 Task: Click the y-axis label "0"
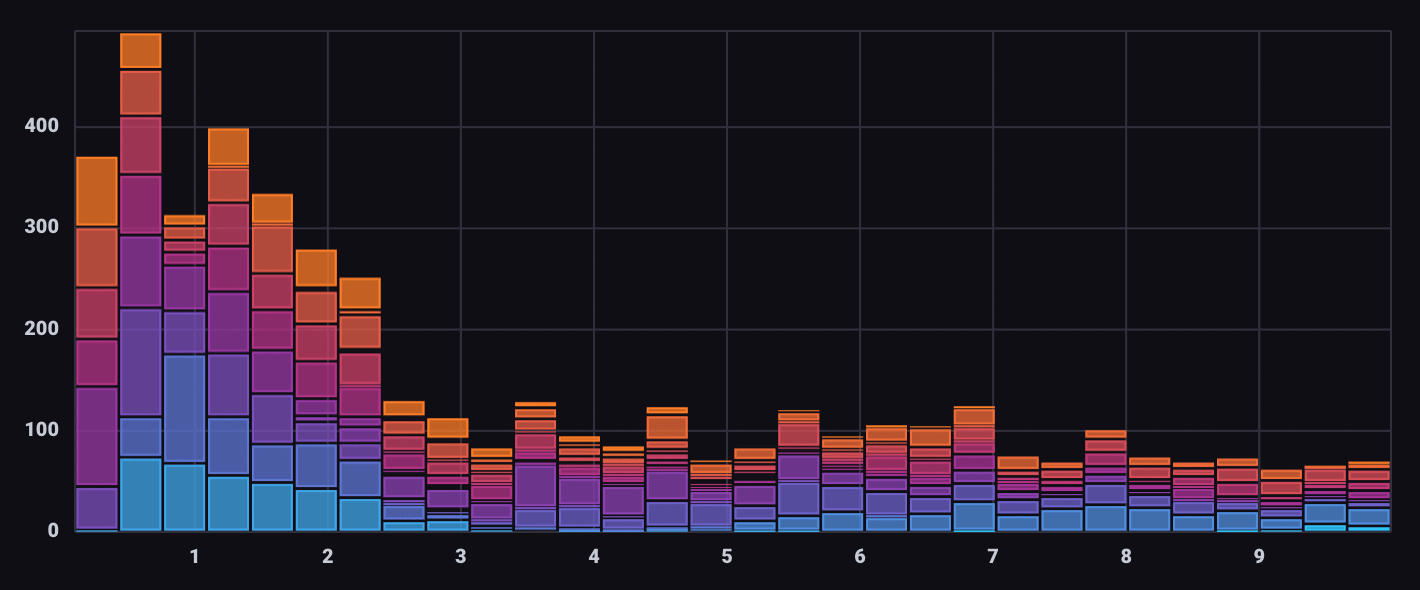[x=52, y=530]
